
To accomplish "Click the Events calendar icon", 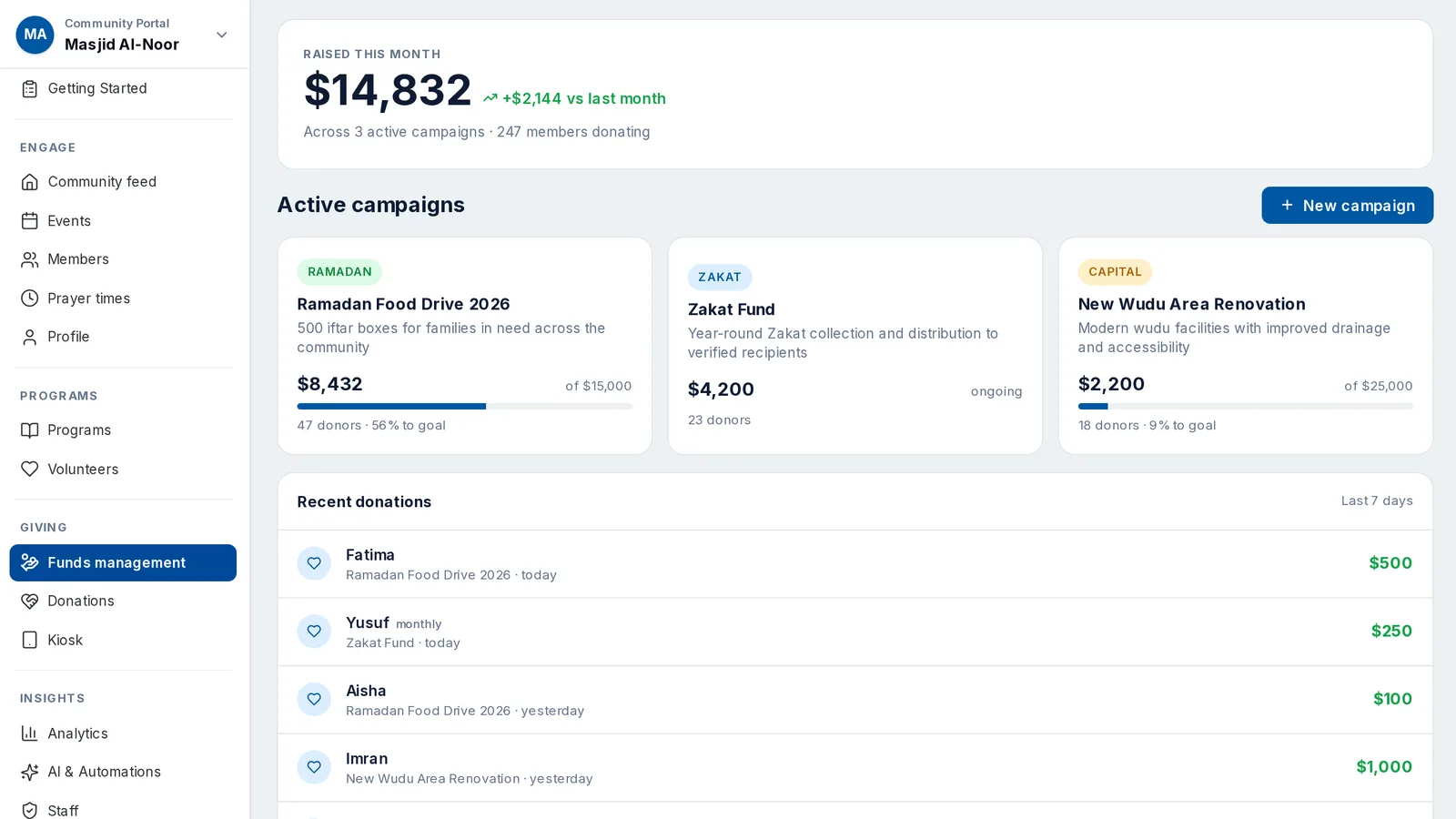I will point(30,221).
